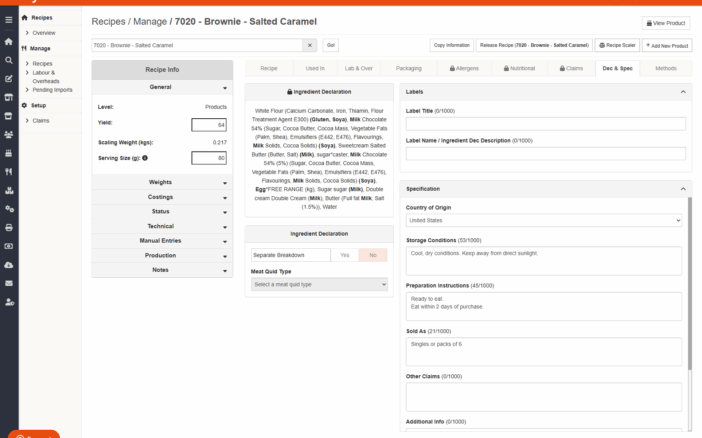Viewport: 702px width, 438px height.
Task: Switch to the Methods tab
Action: (666, 69)
